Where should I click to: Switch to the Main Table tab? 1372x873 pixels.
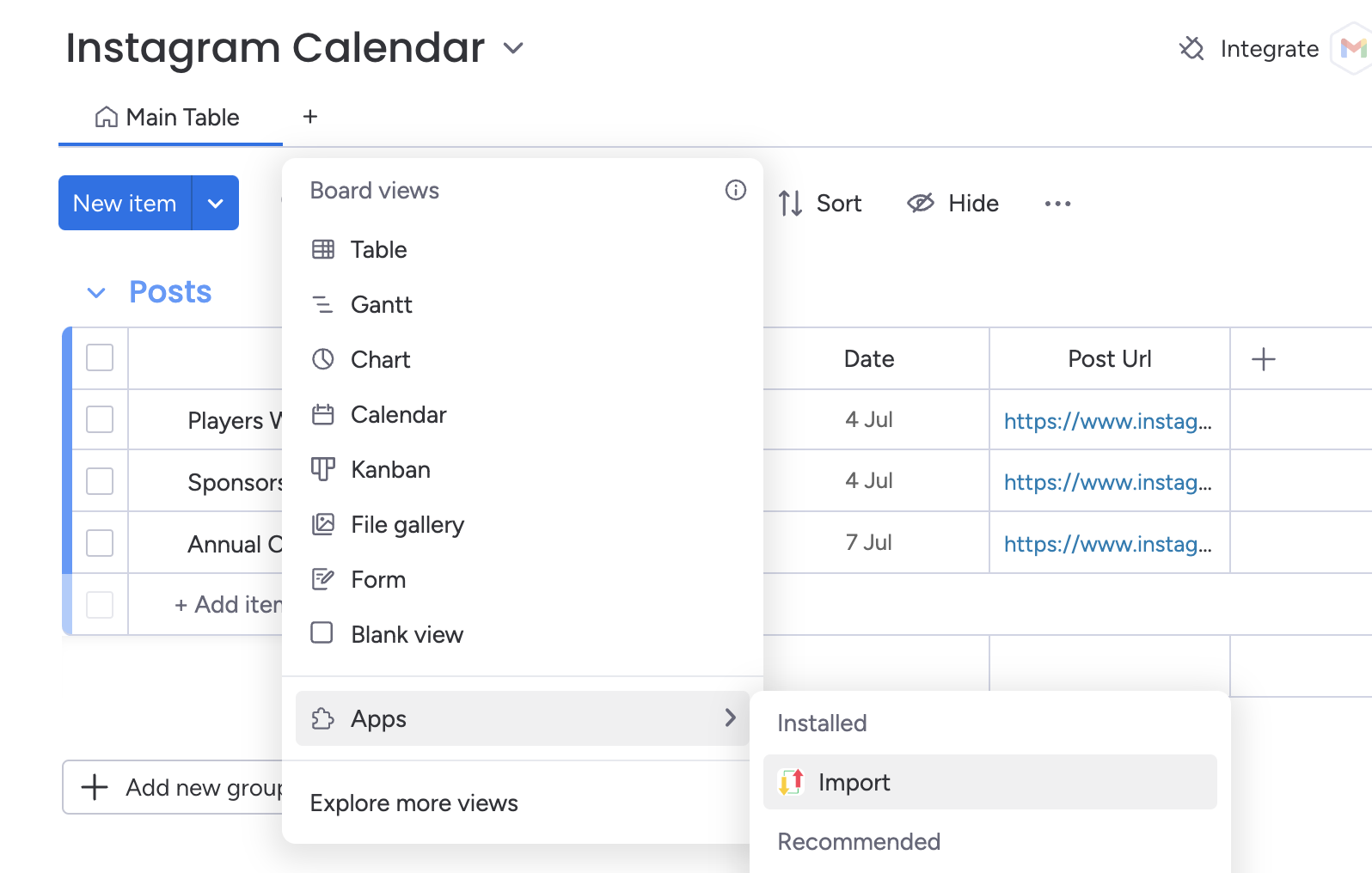[x=170, y=117]
